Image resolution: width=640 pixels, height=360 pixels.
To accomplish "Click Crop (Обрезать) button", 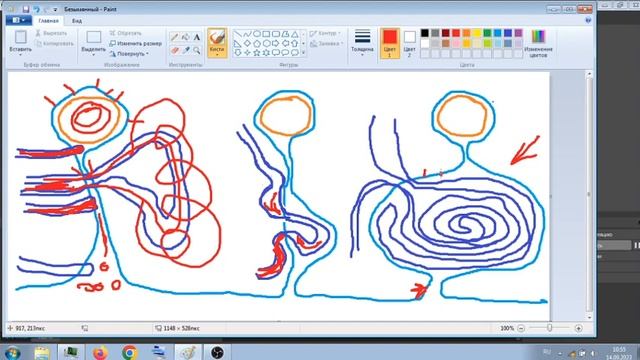I will pos(125,33).
